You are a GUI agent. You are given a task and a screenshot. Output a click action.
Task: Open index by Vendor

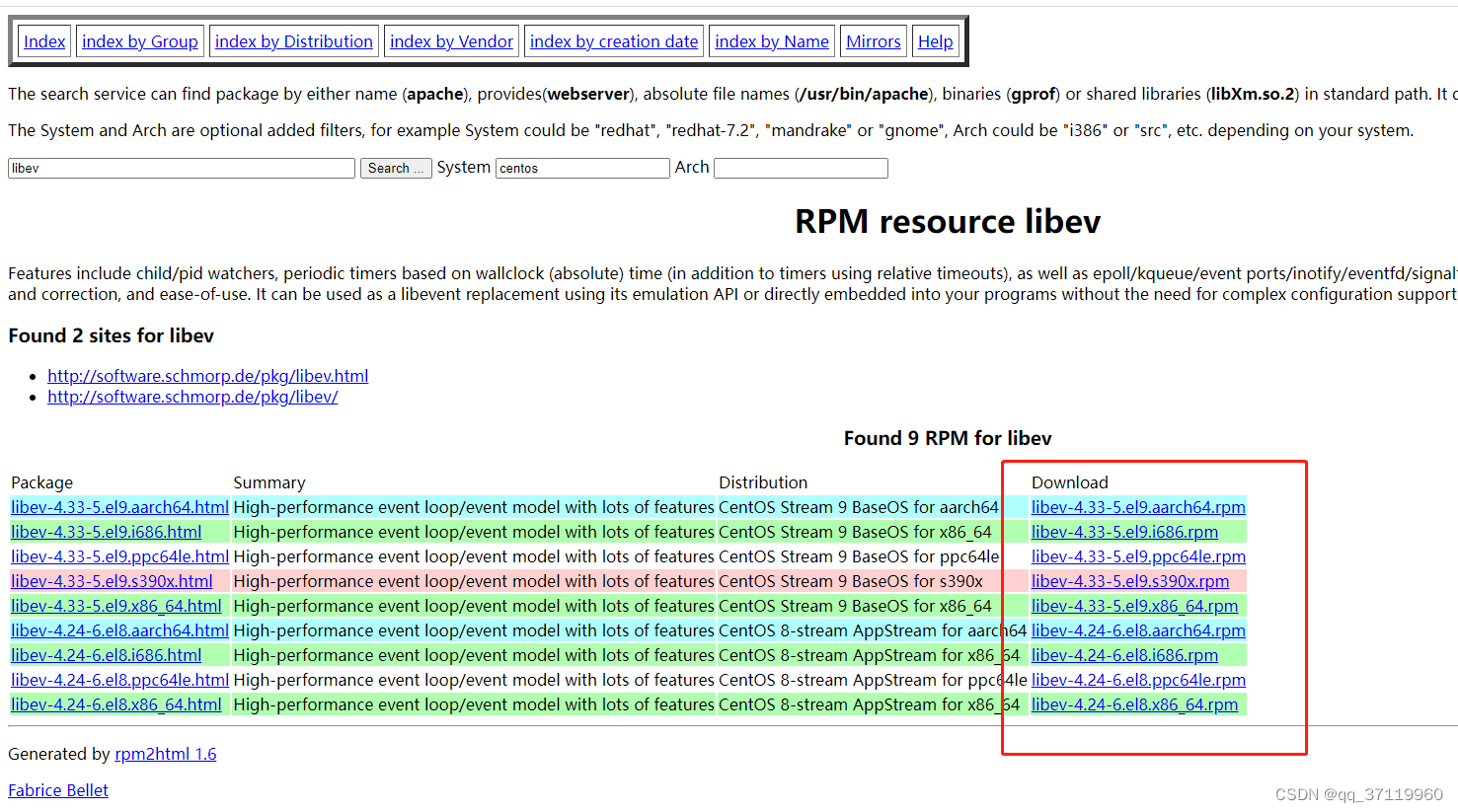point(451,41)
